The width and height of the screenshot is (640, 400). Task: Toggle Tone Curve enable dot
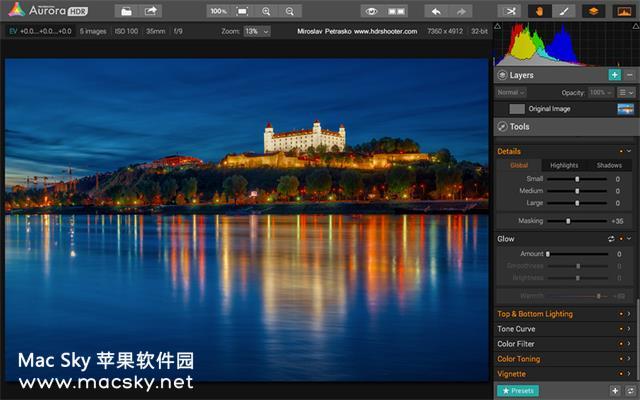[x=621, y=329]
